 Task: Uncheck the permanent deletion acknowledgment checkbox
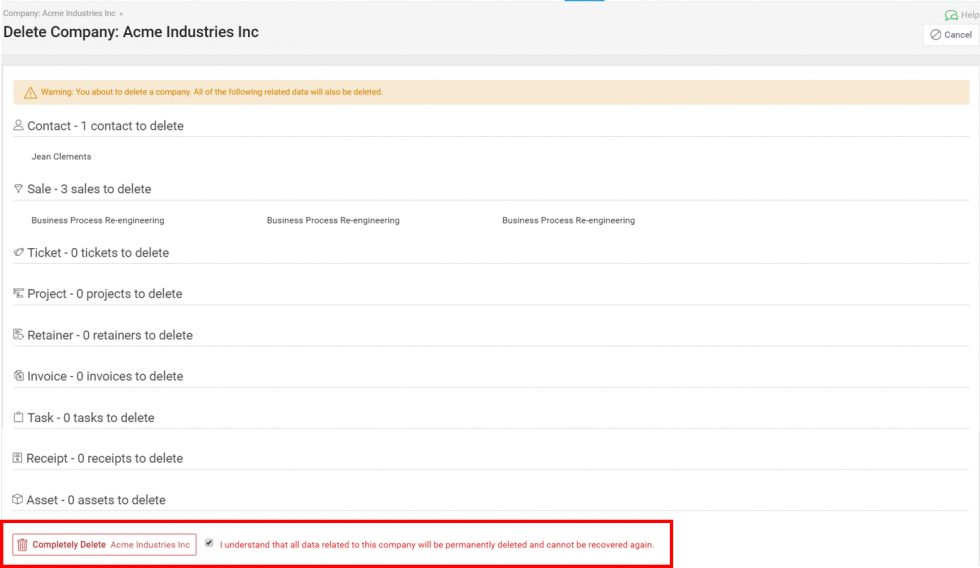click(209, 543)
